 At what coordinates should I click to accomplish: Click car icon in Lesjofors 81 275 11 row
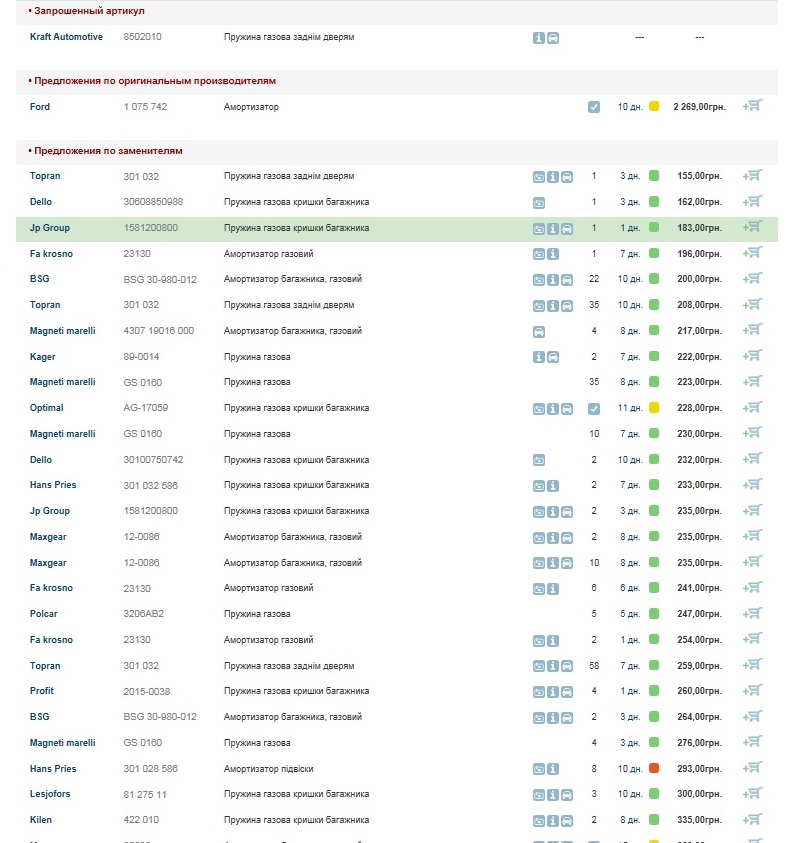(567, 794)
